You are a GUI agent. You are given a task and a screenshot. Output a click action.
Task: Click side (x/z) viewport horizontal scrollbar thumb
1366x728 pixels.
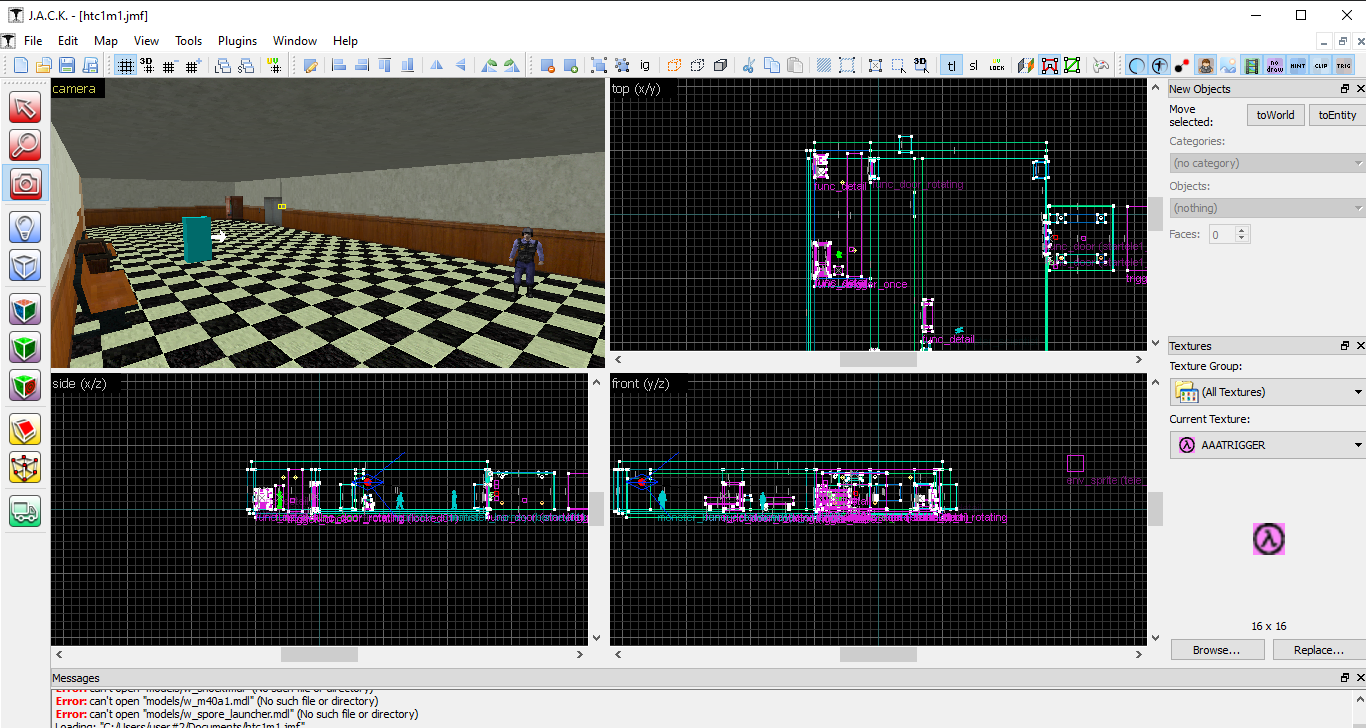tap(319, 654)
